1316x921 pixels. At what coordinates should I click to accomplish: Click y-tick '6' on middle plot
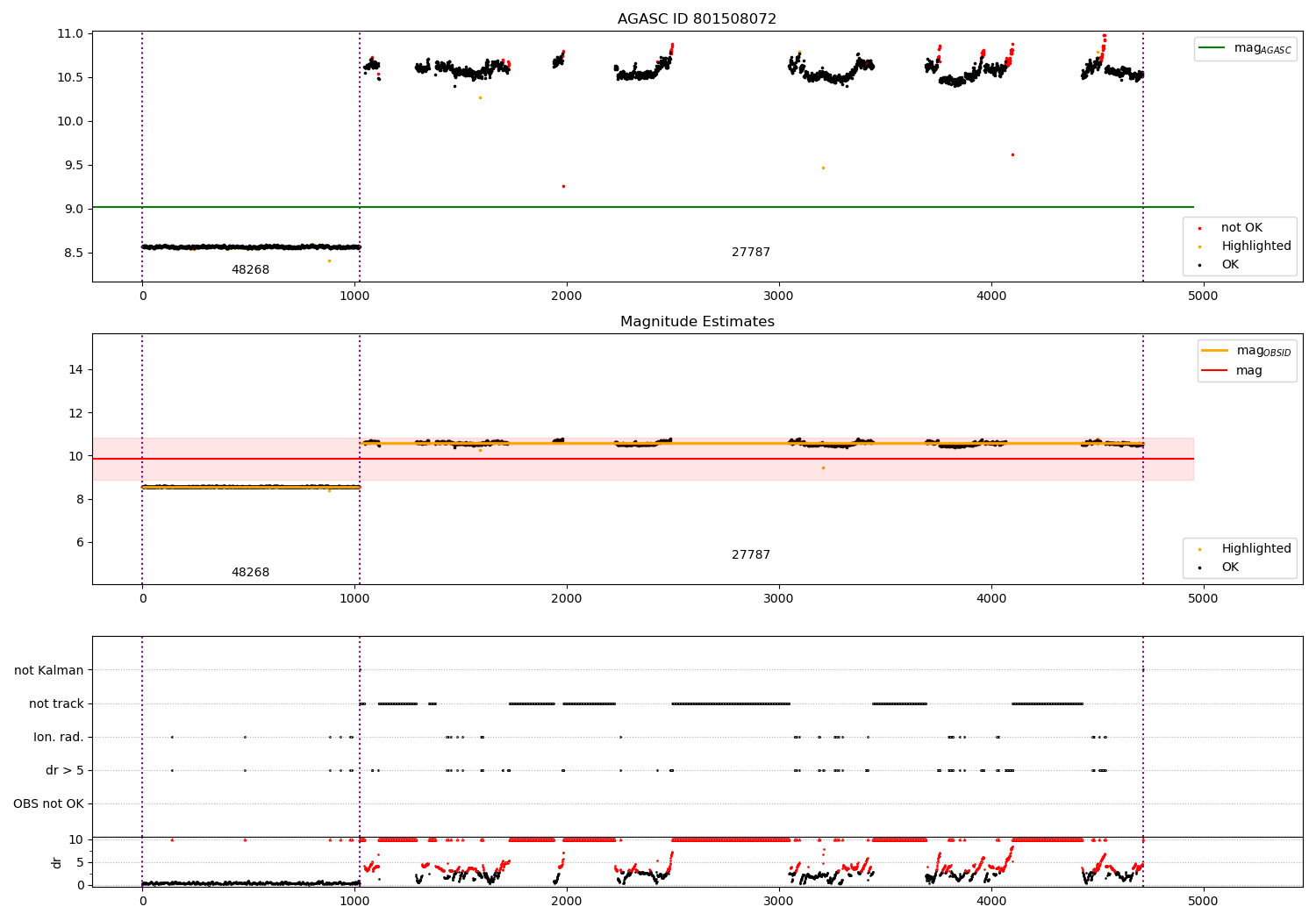pyautogui.click(x=80, y=542)
